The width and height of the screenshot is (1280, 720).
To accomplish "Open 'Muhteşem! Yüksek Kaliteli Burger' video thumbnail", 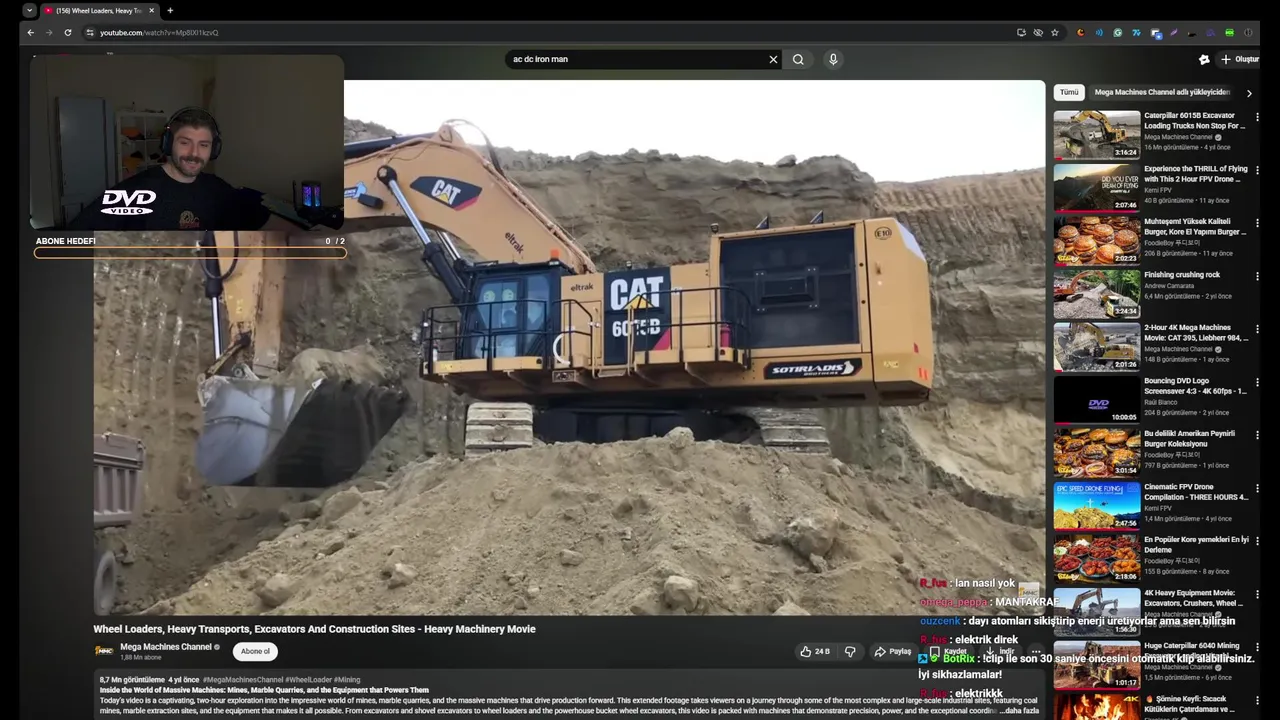I will tap(1097, 241).
